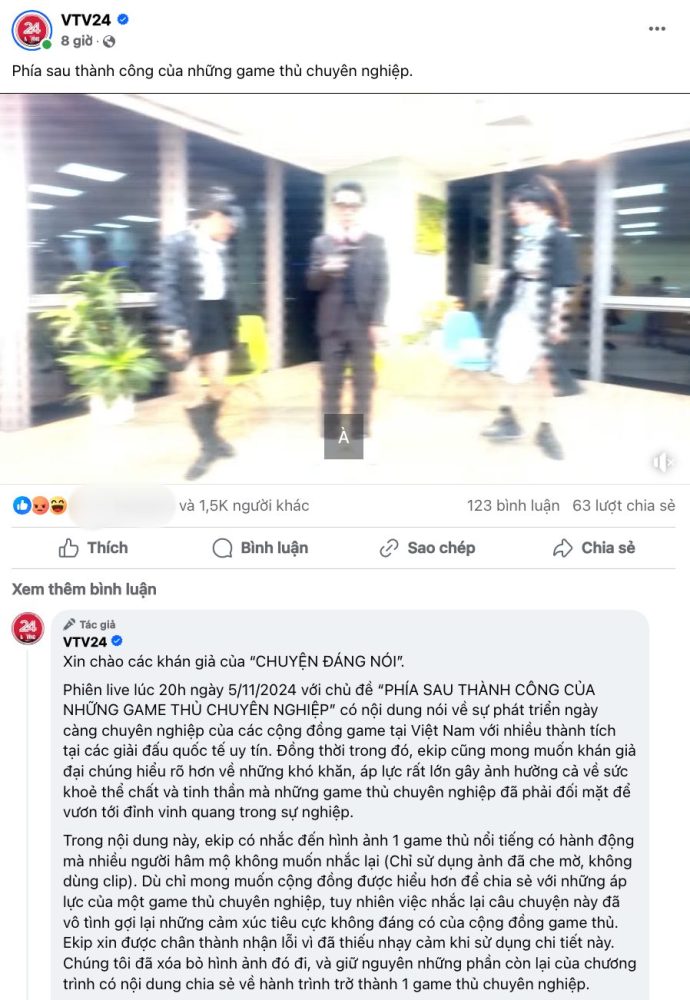This screenshot has height=1000, width=690.
Task: Click the VTV24 avatar beside the comment
Action: pos(28,628)
